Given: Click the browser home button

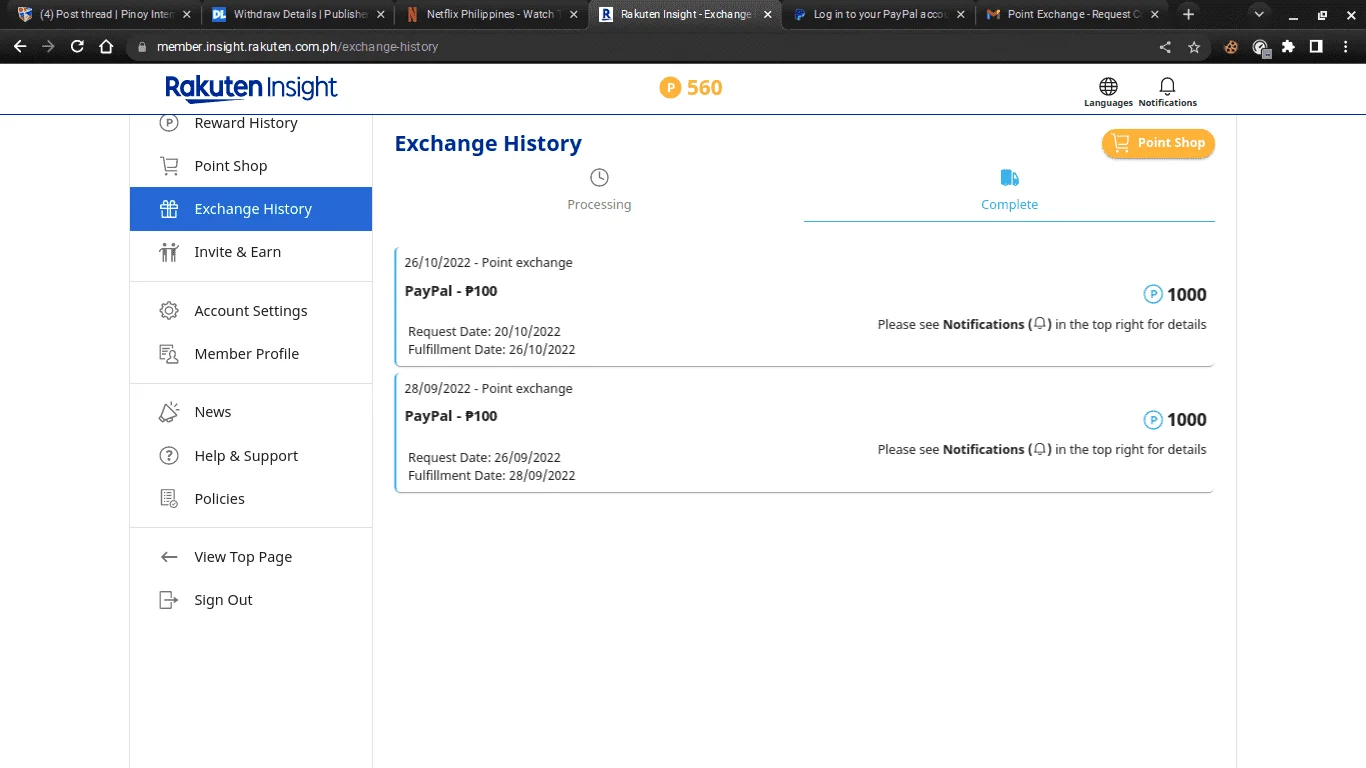Looking at the screenshot, I should coord(106,47).
